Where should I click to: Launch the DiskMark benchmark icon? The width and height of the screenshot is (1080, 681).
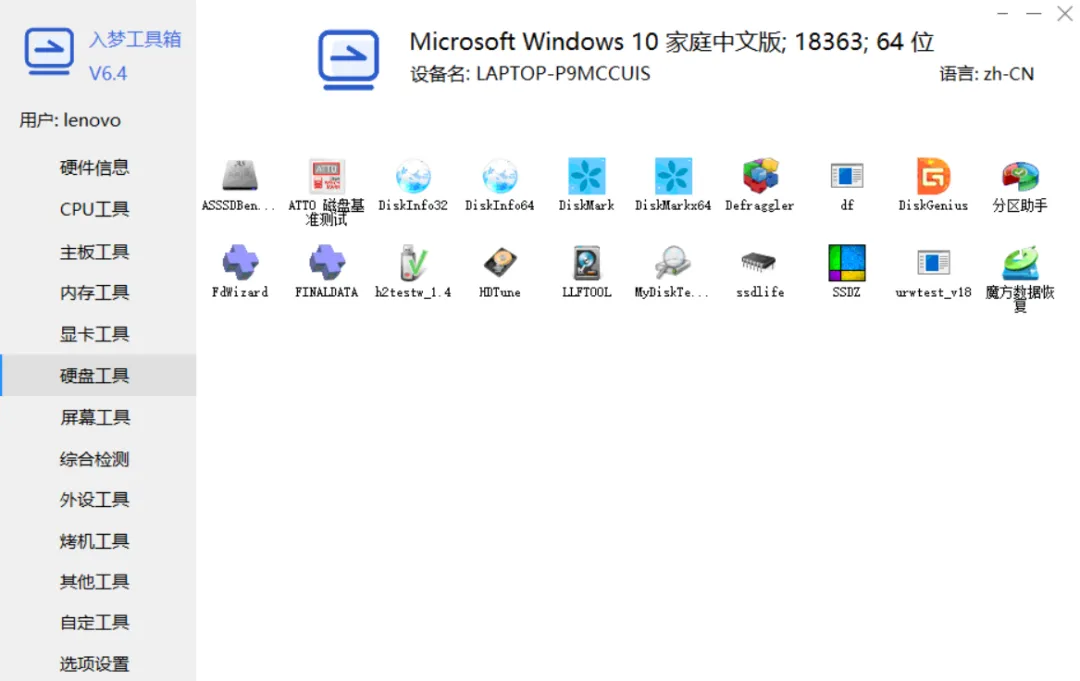coord(586,185)
